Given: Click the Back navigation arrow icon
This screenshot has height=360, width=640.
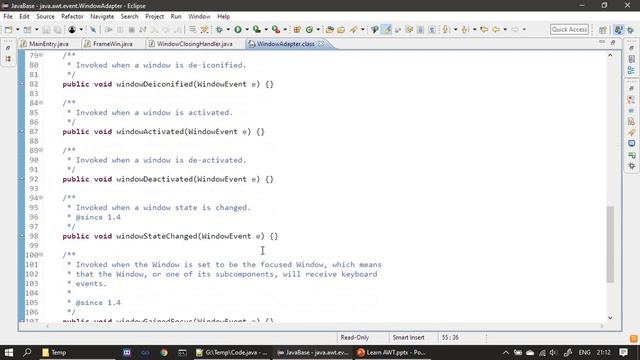Looking at the screenshot, I should pyautogui.click(x=496, y=29).
